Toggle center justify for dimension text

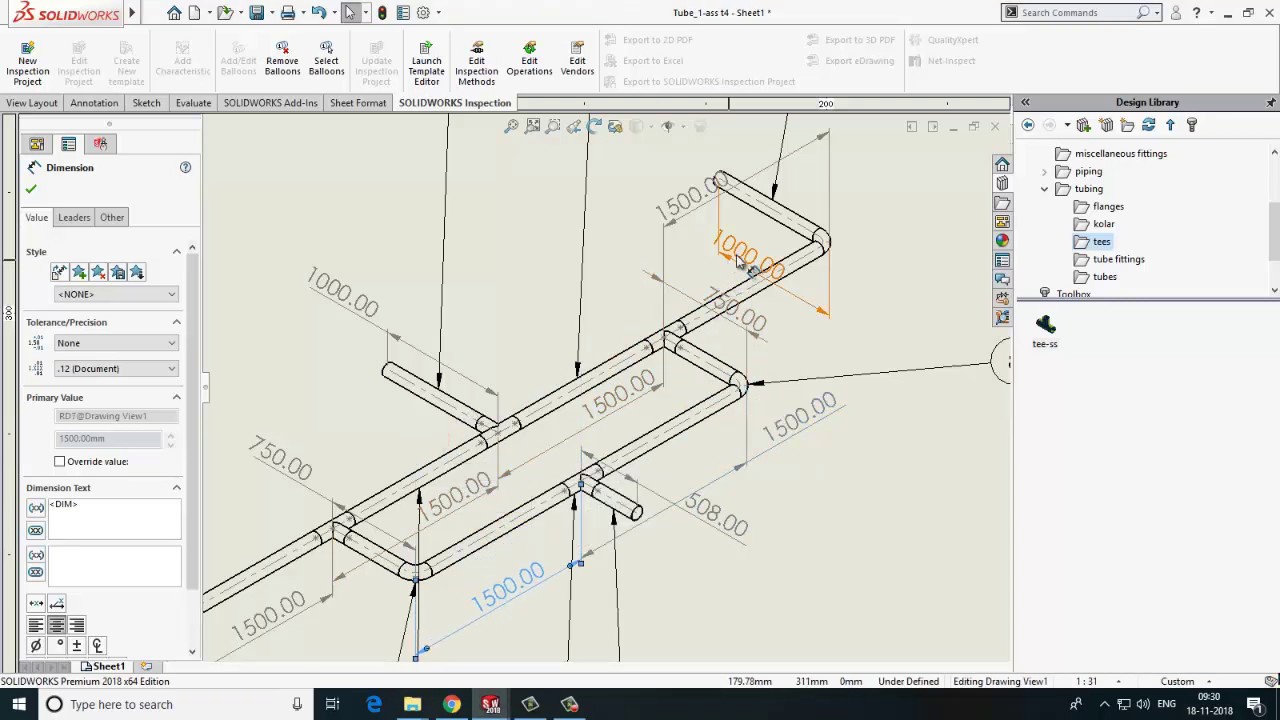[57, 625]
